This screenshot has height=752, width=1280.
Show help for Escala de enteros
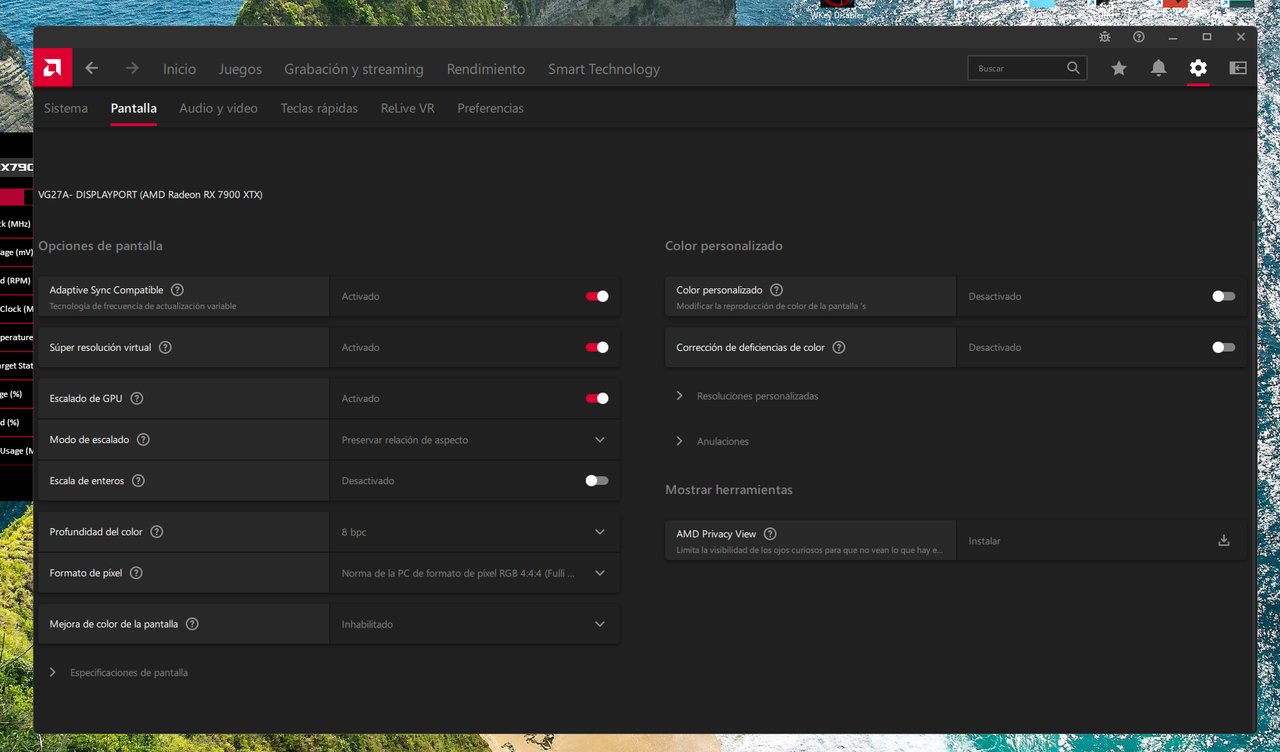coord(138,480)
